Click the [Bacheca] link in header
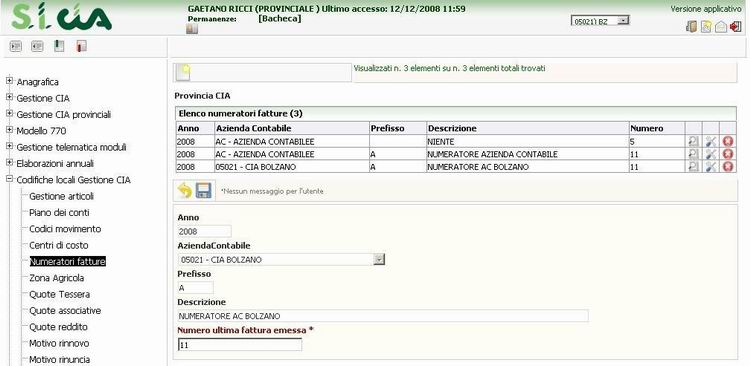The image size is (750, 366). [x=279, y=19]
